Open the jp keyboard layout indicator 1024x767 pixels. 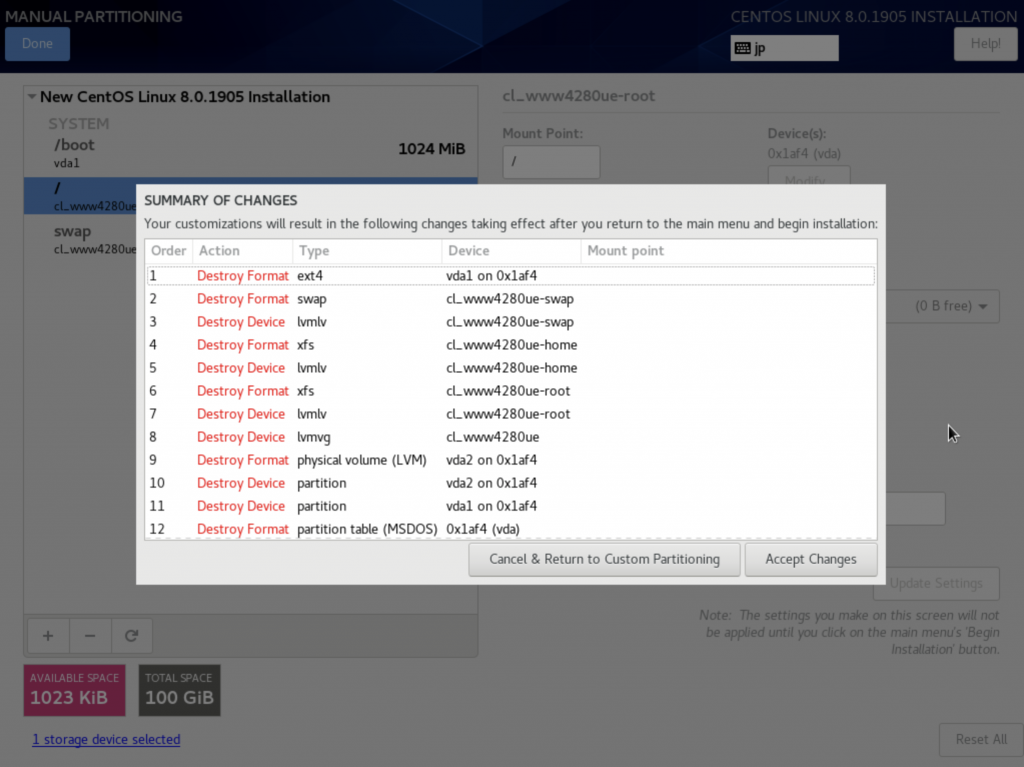[x=784, y=48]
